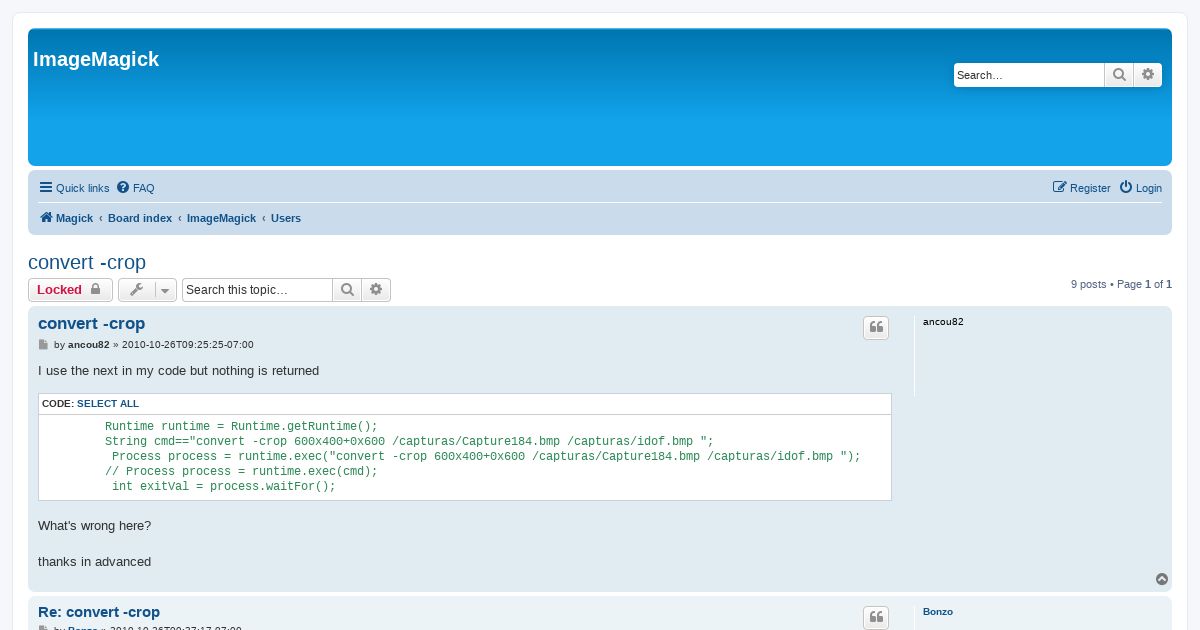Open ImageMagick breadcrumb link

click(x=222, y=218)
